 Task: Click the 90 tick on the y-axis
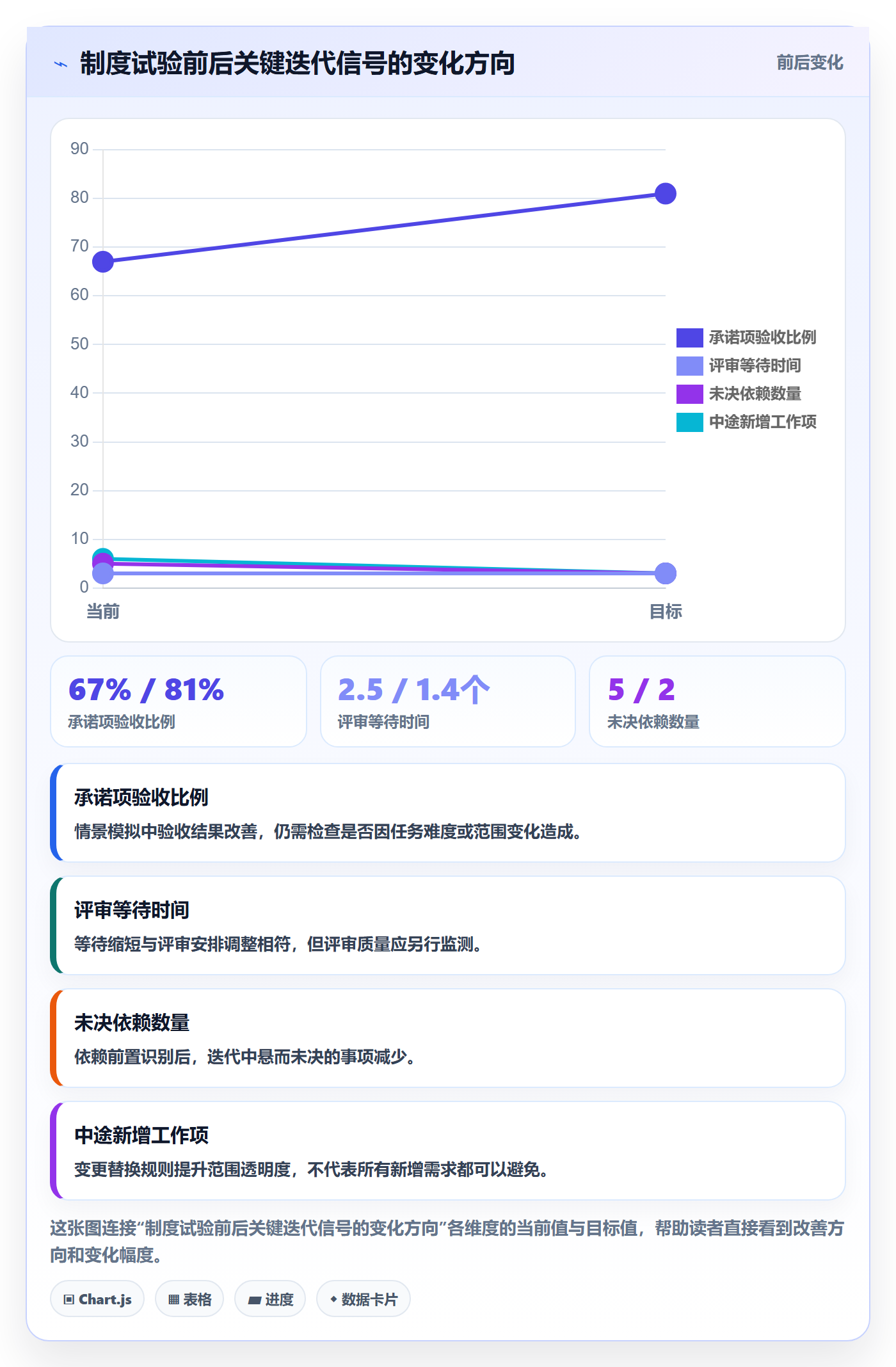pyautogui.click(x=79, y=149)
